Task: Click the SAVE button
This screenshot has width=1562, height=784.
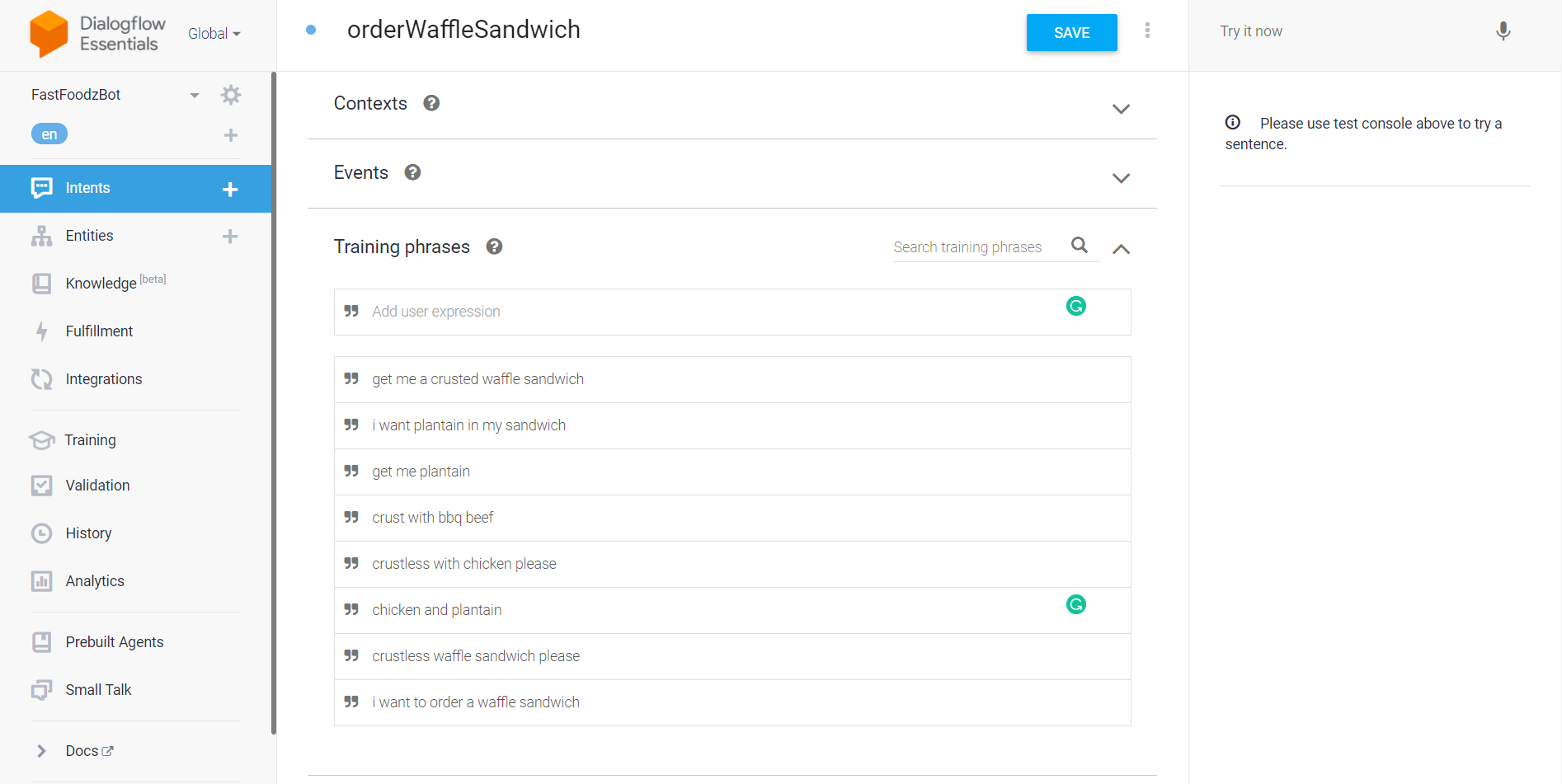Action: click(1071, 33)
